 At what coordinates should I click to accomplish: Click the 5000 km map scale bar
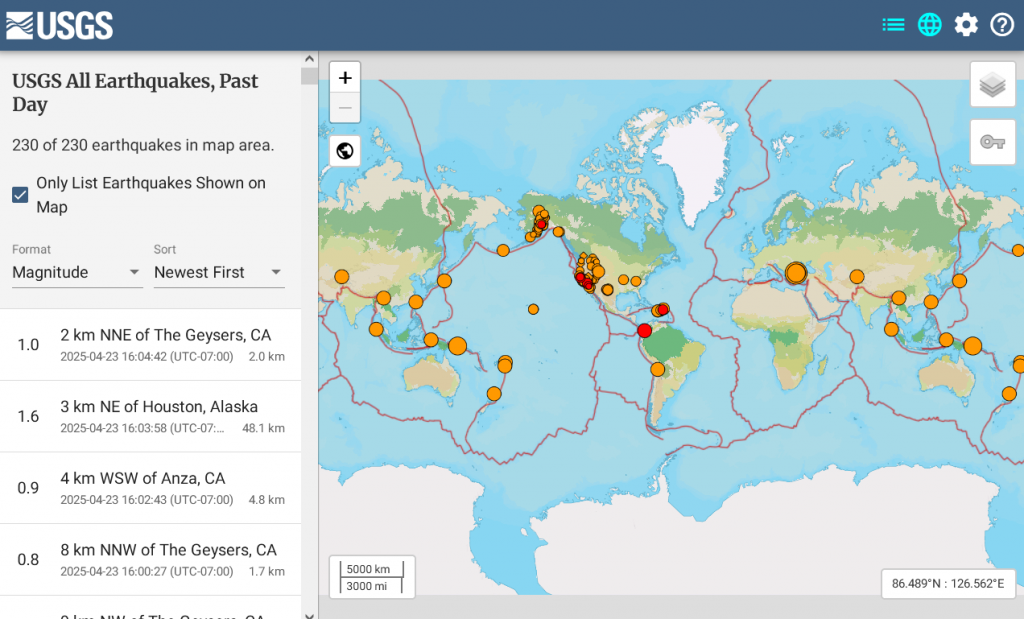click(372, 569)
